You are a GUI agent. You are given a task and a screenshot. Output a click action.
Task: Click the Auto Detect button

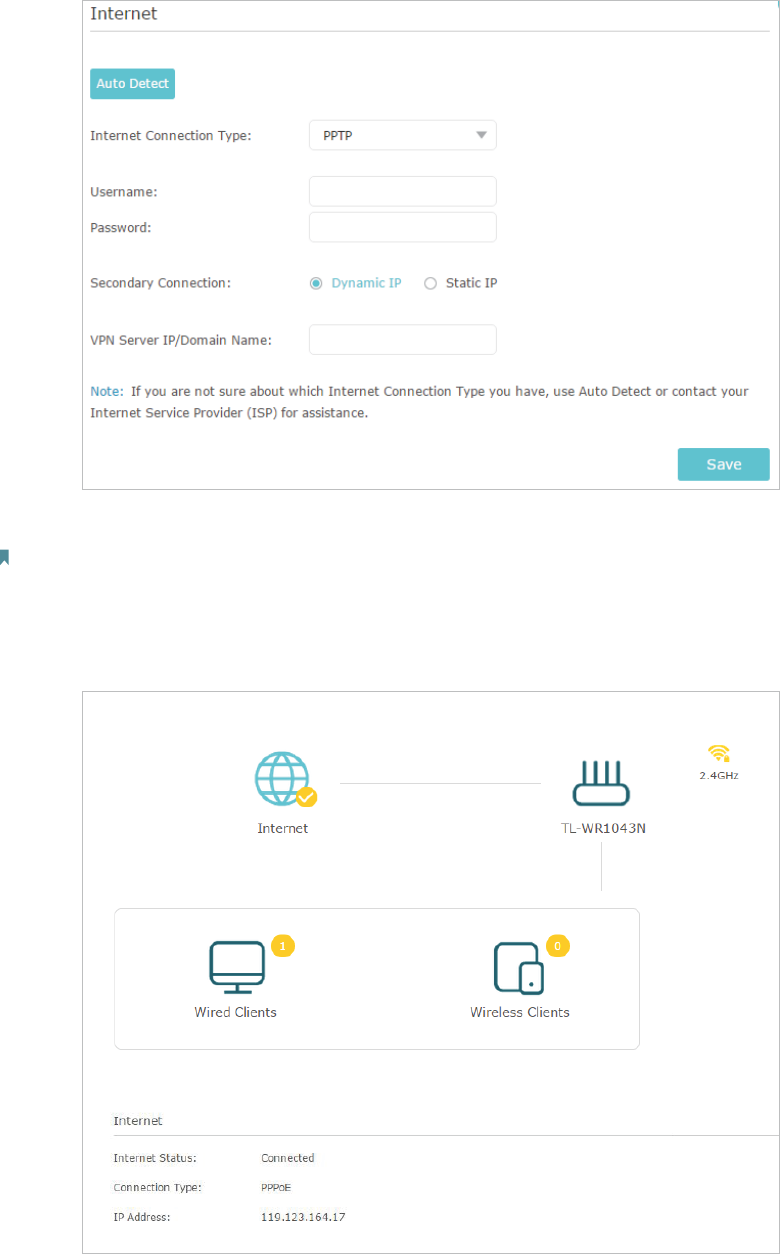click(133, 84)
